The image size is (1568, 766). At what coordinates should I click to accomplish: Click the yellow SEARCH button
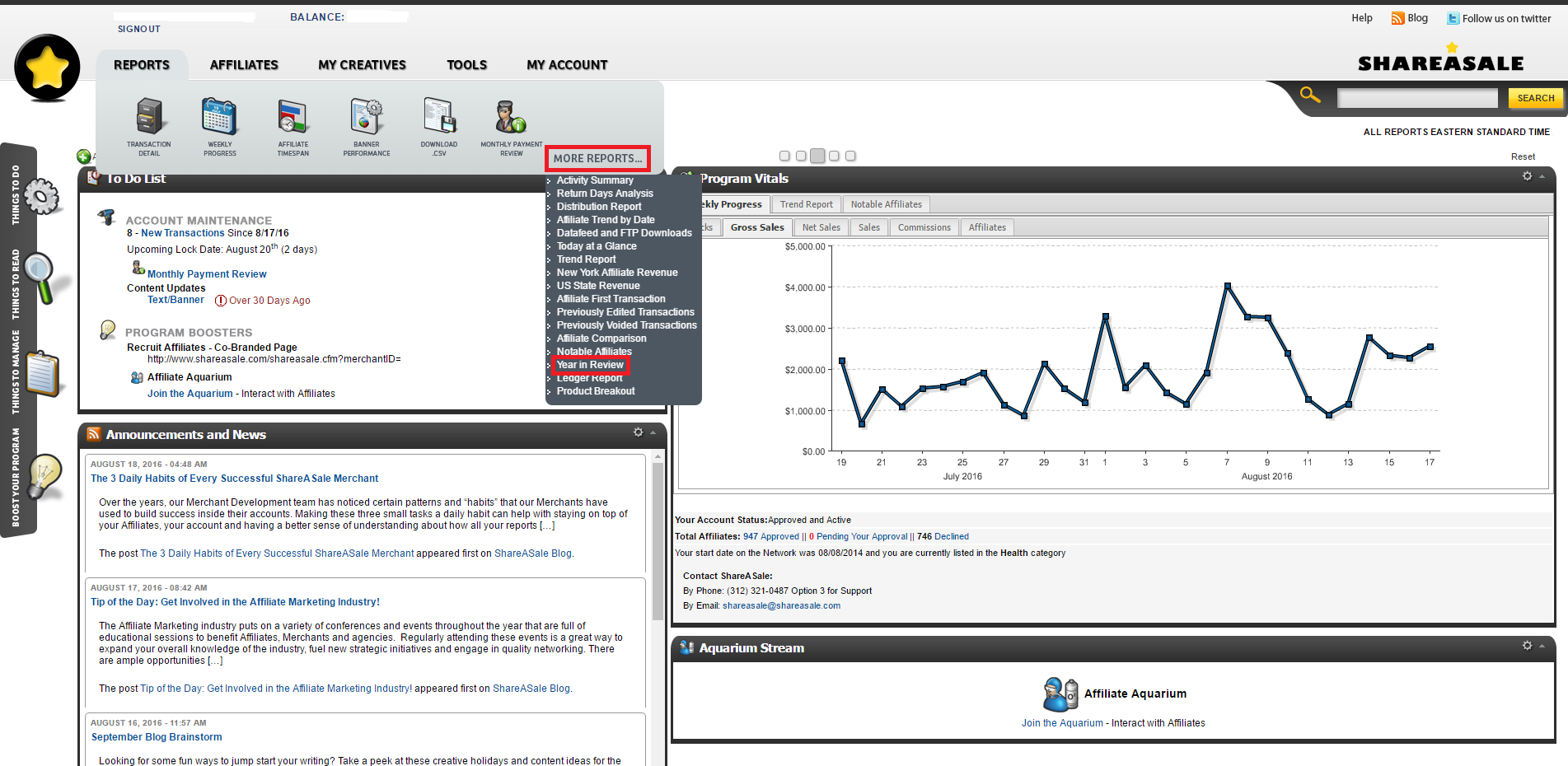(1536, 98)
